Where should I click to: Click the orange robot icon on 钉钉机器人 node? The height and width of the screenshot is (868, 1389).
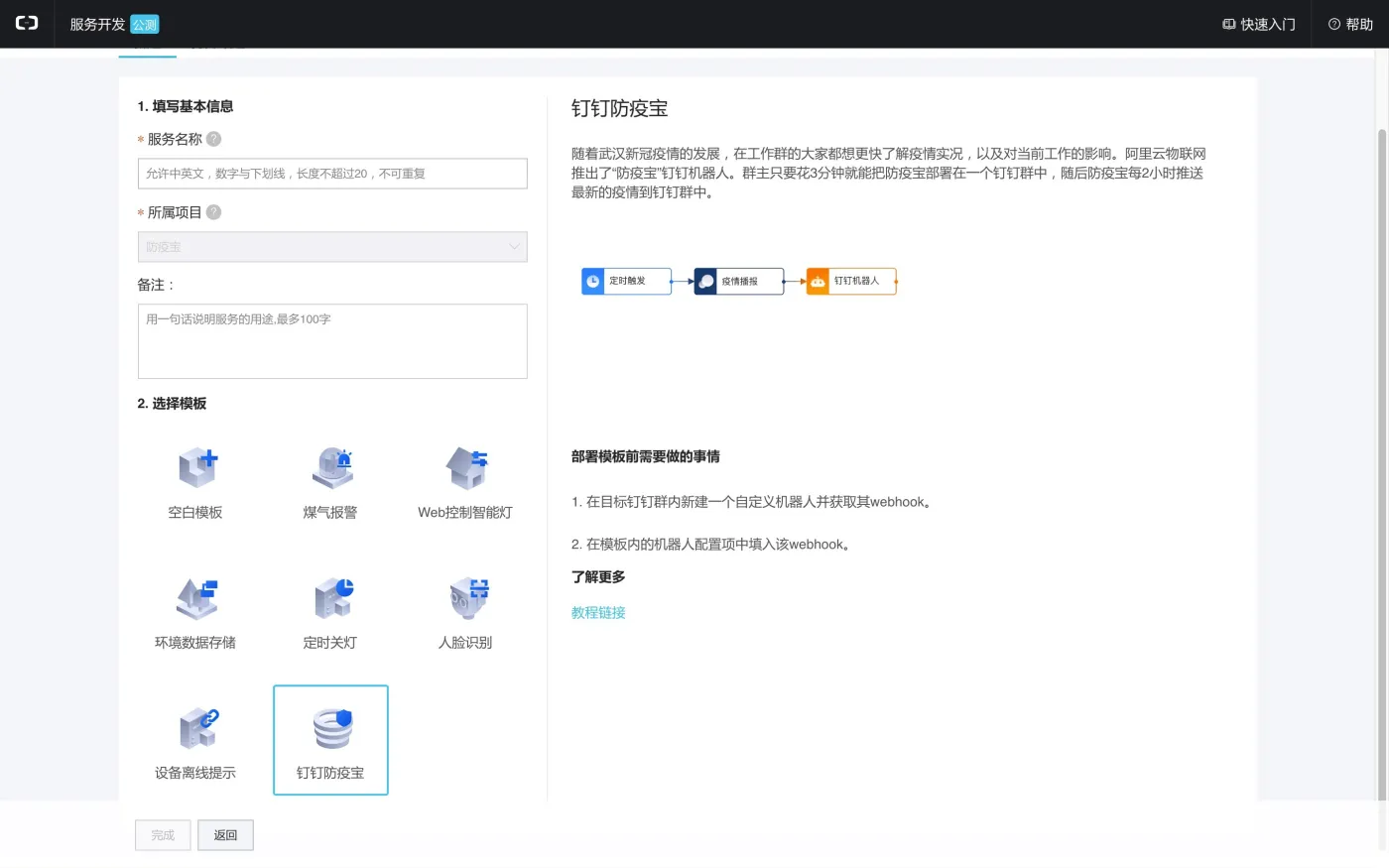818,282
